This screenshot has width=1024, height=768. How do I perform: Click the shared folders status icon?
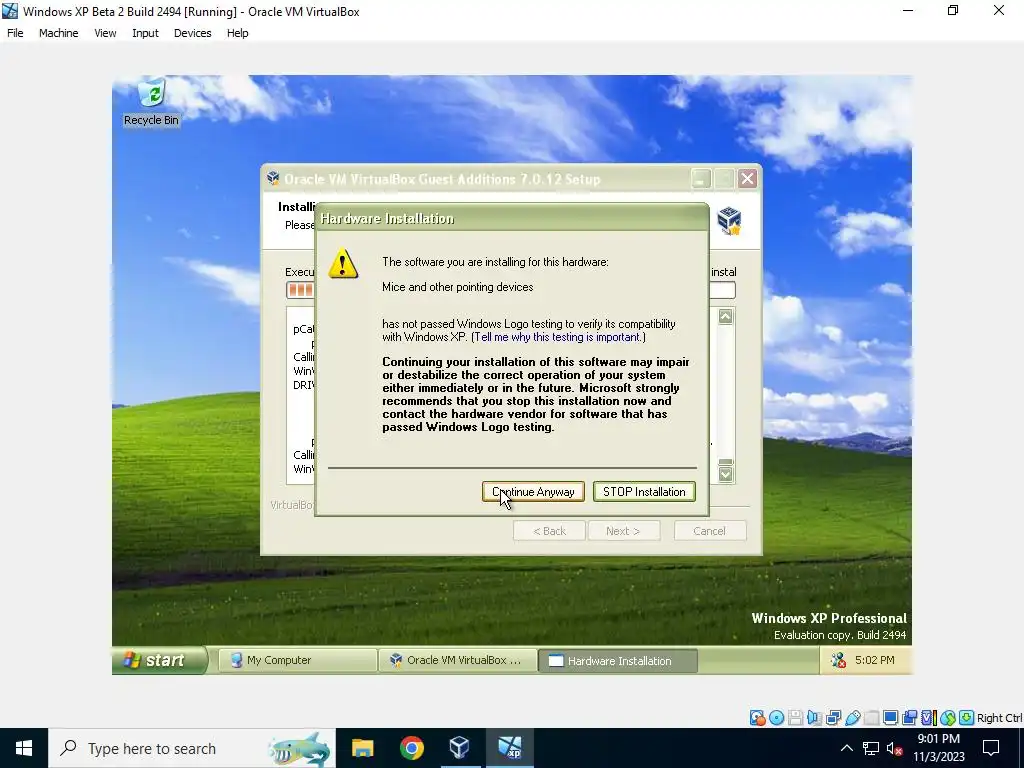[x=871, y=718]
